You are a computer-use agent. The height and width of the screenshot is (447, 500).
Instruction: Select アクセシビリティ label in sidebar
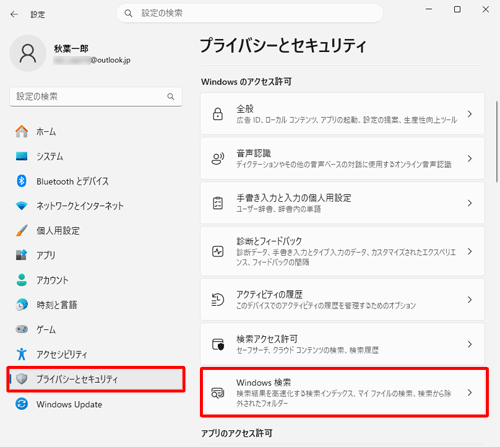pyautogui.click(x=62, y=354)
